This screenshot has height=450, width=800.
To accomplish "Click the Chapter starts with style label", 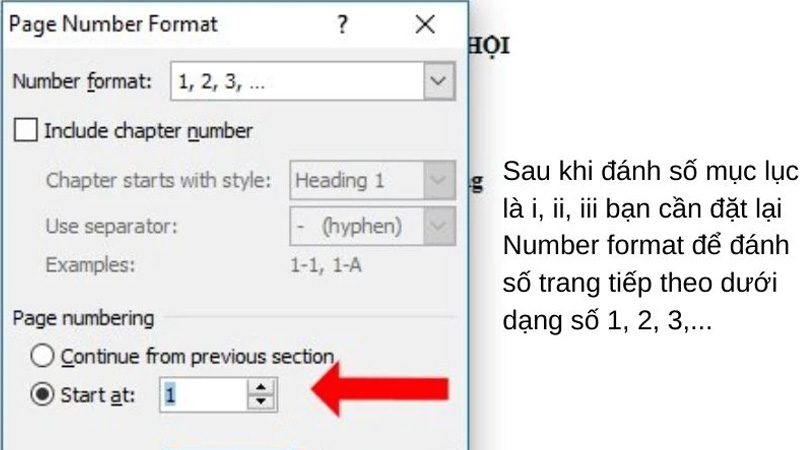I will pyautogui.click(x=158, y=180).
